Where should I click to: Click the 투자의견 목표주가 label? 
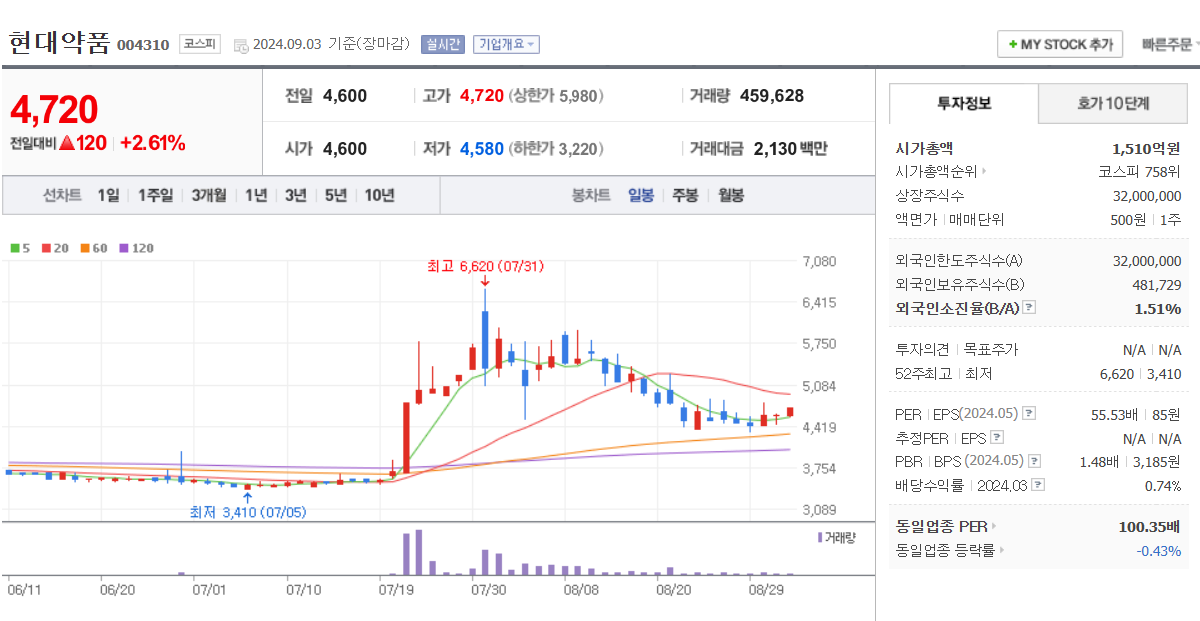pyautogui.click(x=957, y=350)
